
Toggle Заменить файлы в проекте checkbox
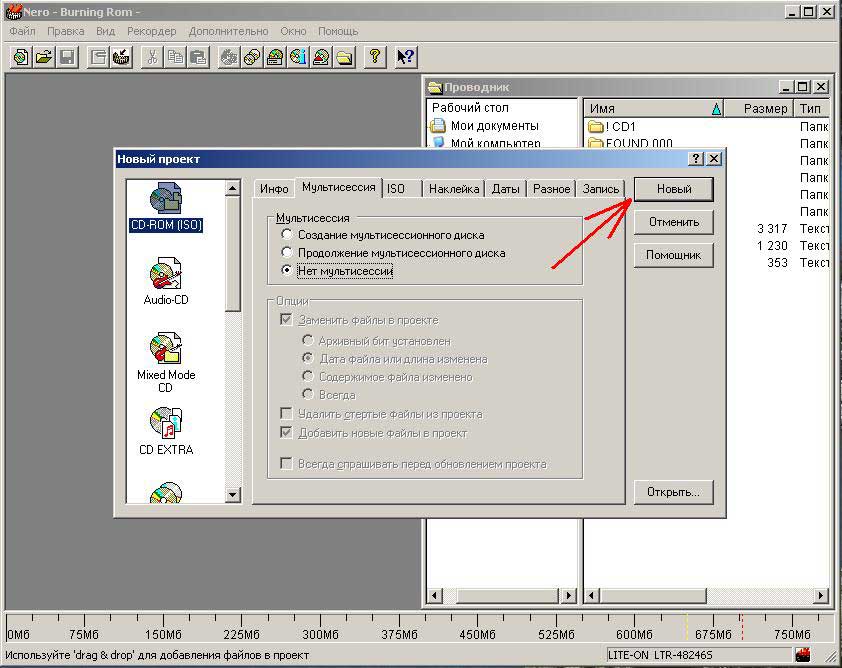click(286, 320)
